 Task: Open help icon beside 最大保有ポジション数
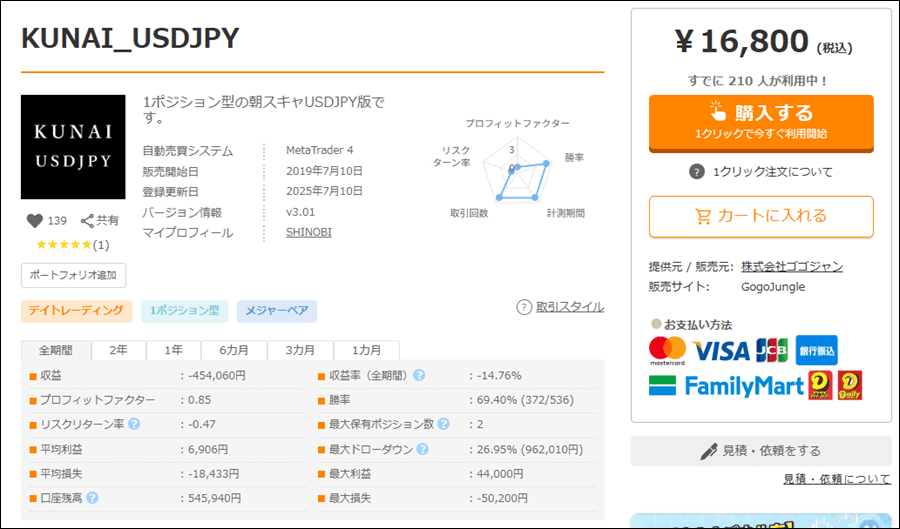click(x=443, y=424)
